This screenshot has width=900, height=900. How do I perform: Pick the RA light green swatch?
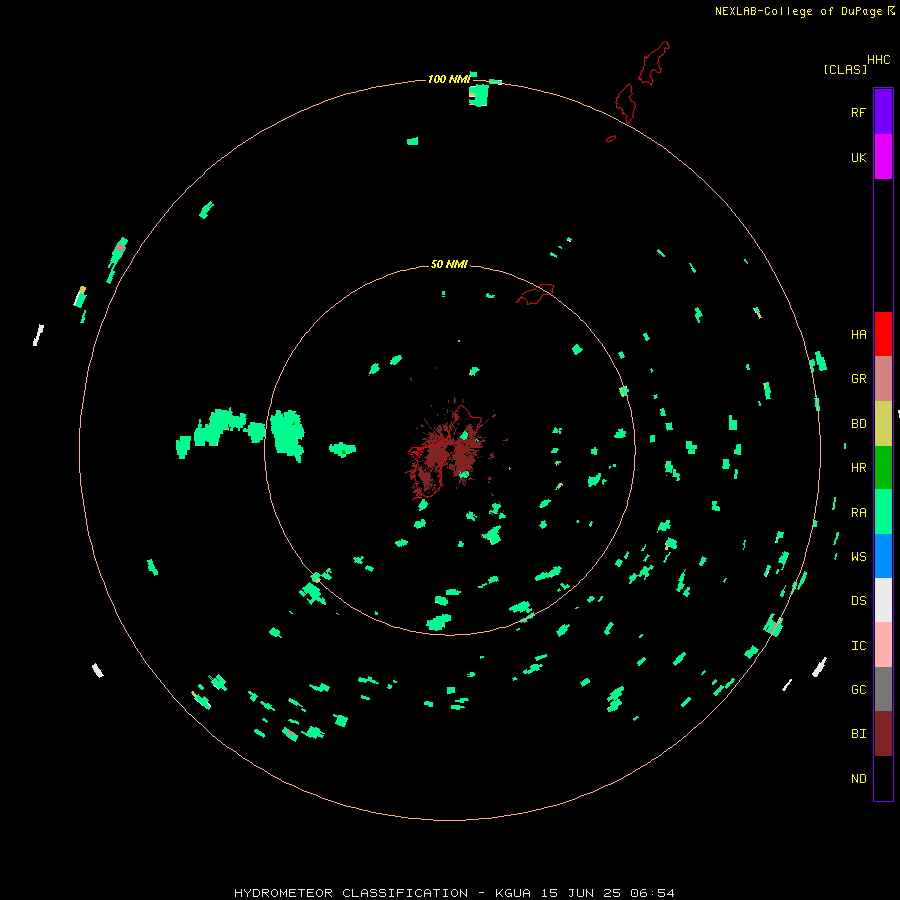pos(883,512)
